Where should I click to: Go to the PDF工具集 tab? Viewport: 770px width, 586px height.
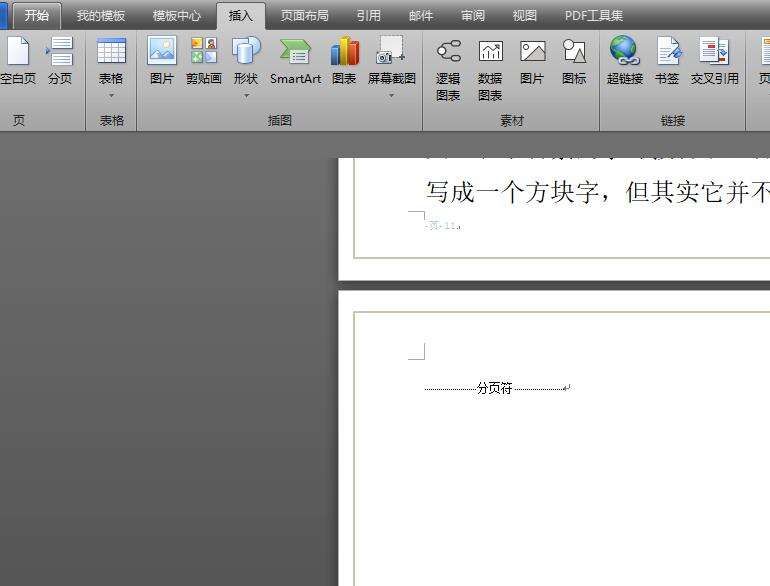click(594, 16)
